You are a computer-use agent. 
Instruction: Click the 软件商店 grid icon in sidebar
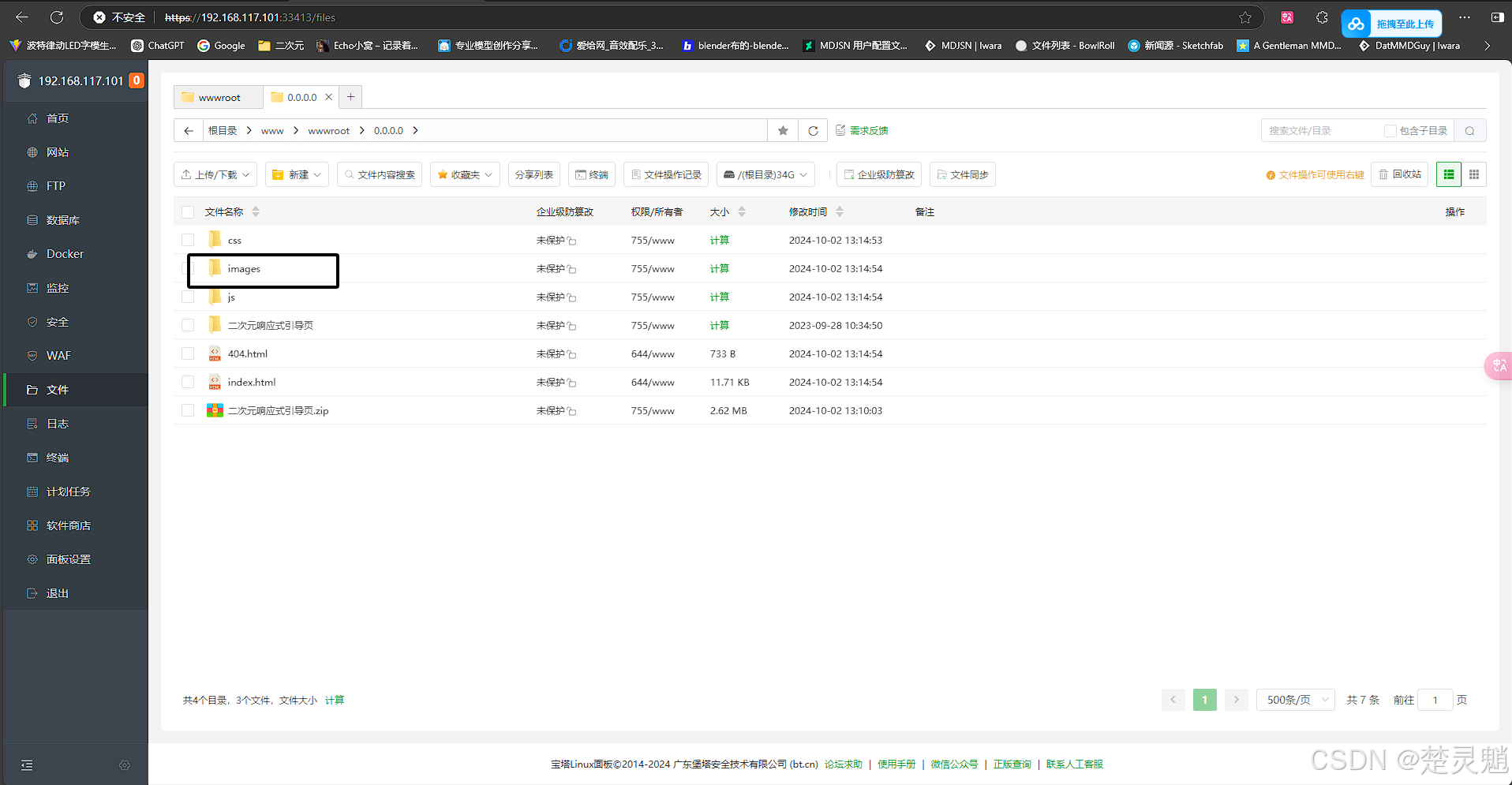click(32, 525)
